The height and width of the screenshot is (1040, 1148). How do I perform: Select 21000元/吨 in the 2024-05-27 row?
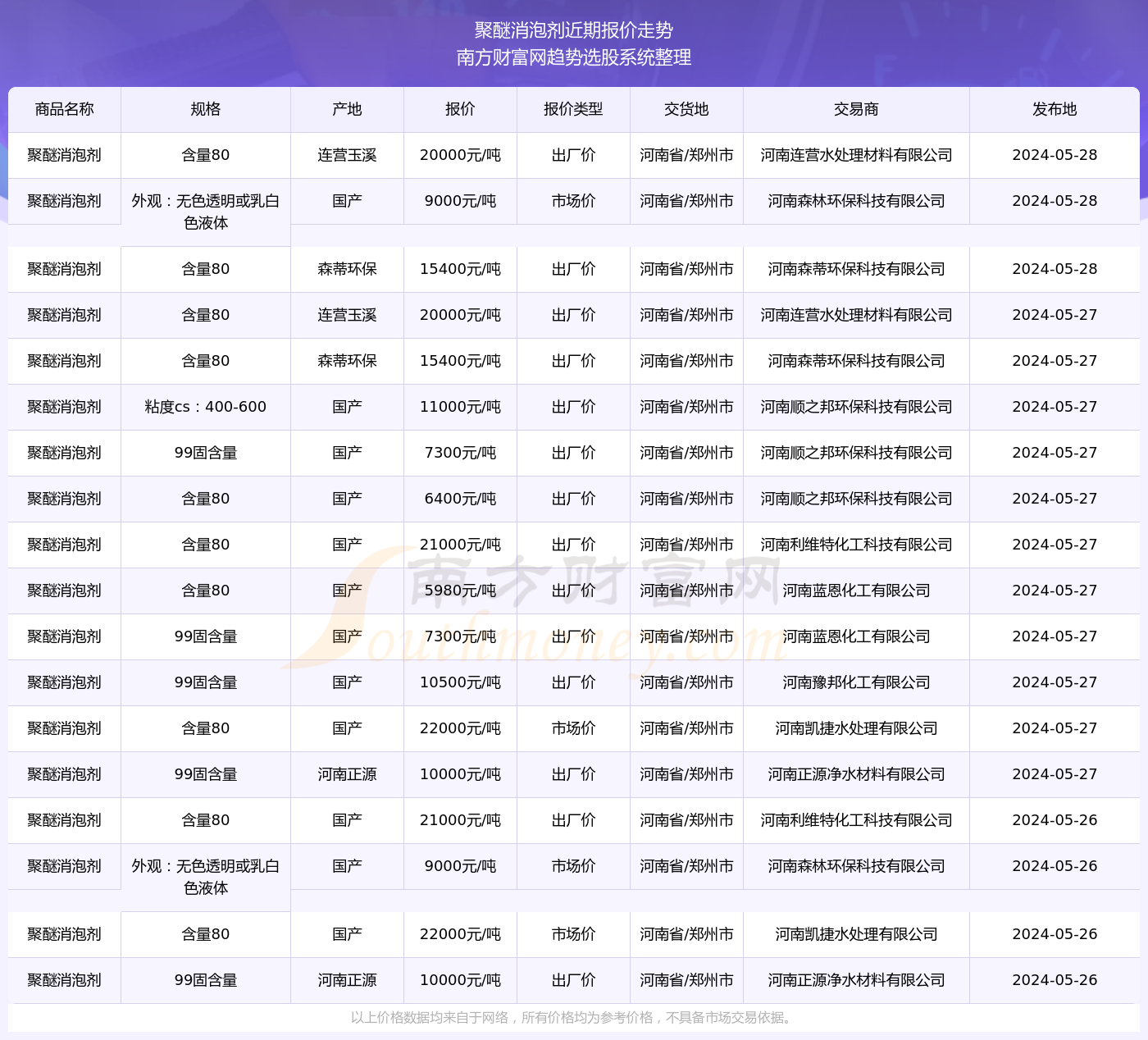point(460,545)
